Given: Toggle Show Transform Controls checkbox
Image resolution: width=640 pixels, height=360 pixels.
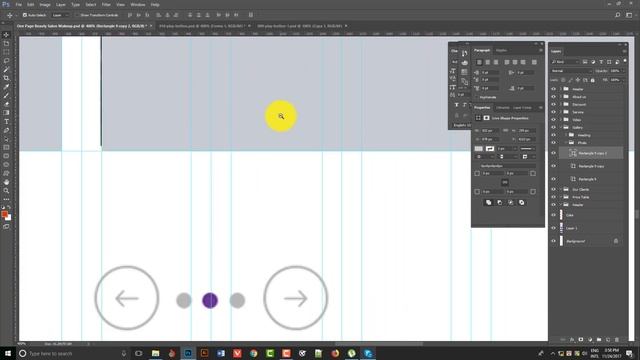Looking at the screenshot, I should 76,15.
